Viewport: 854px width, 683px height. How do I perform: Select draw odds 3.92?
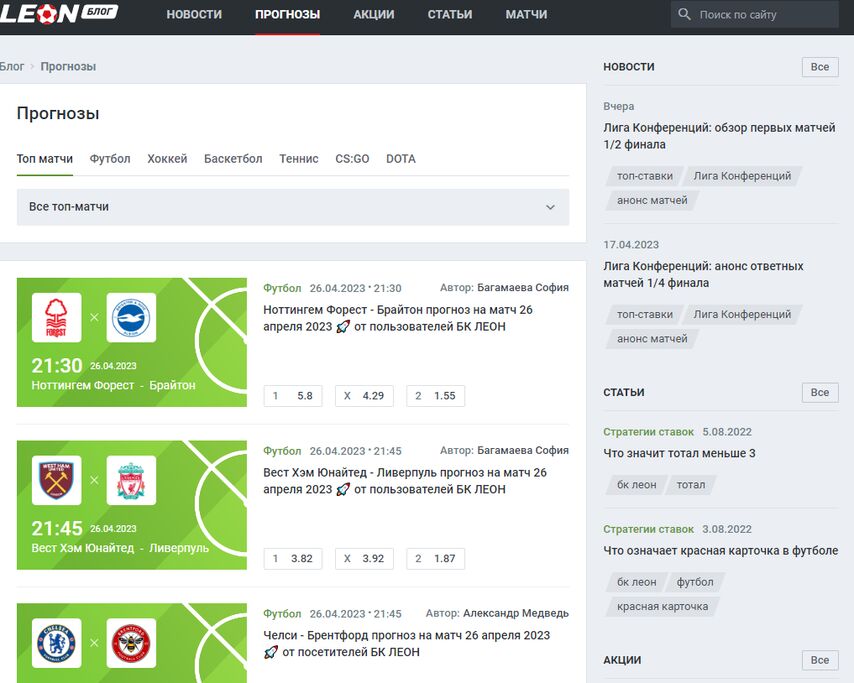(x=364, y=559)
